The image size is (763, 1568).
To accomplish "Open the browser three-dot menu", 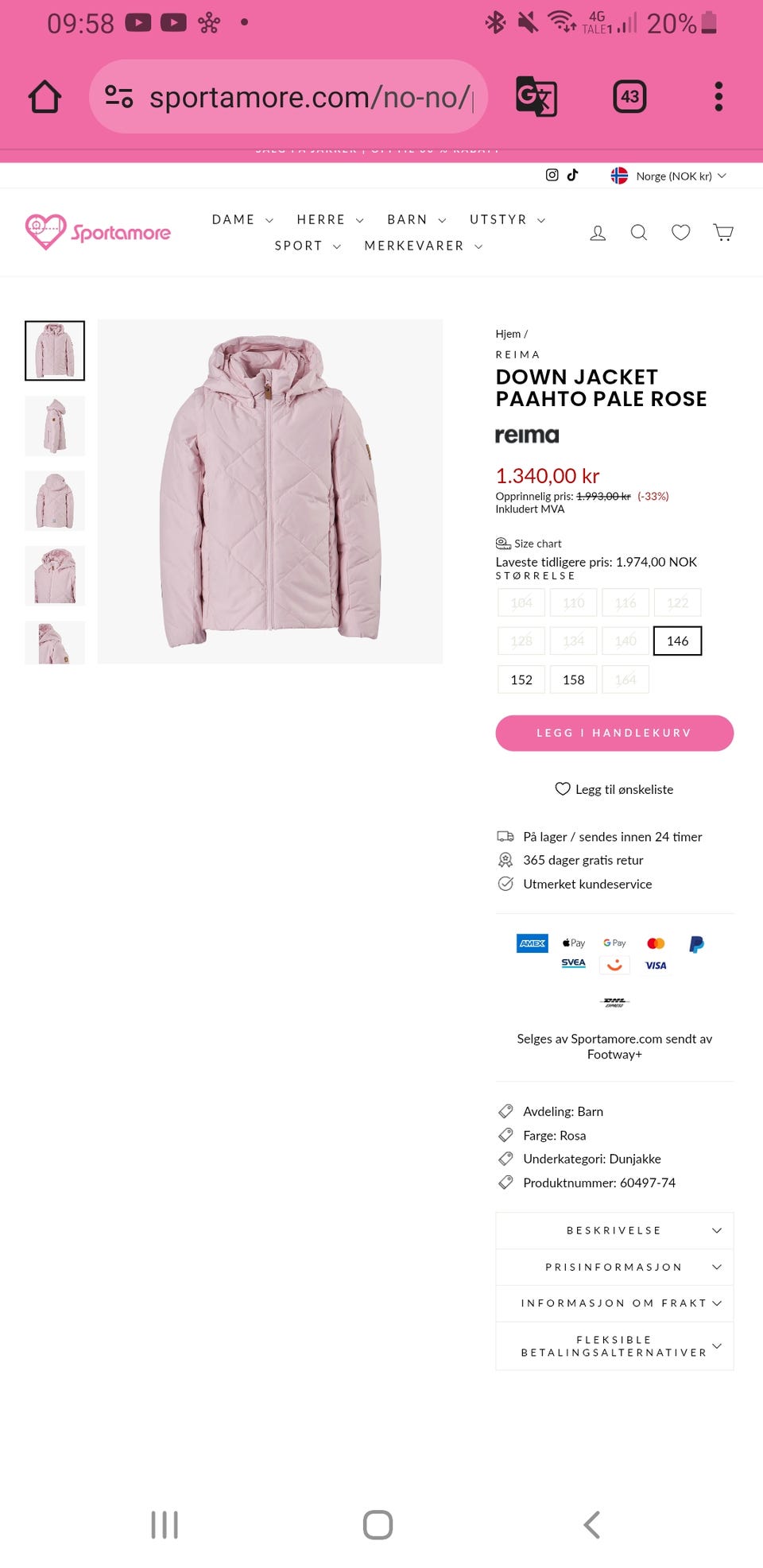I will pyautogui.click(x=718, y=97).
